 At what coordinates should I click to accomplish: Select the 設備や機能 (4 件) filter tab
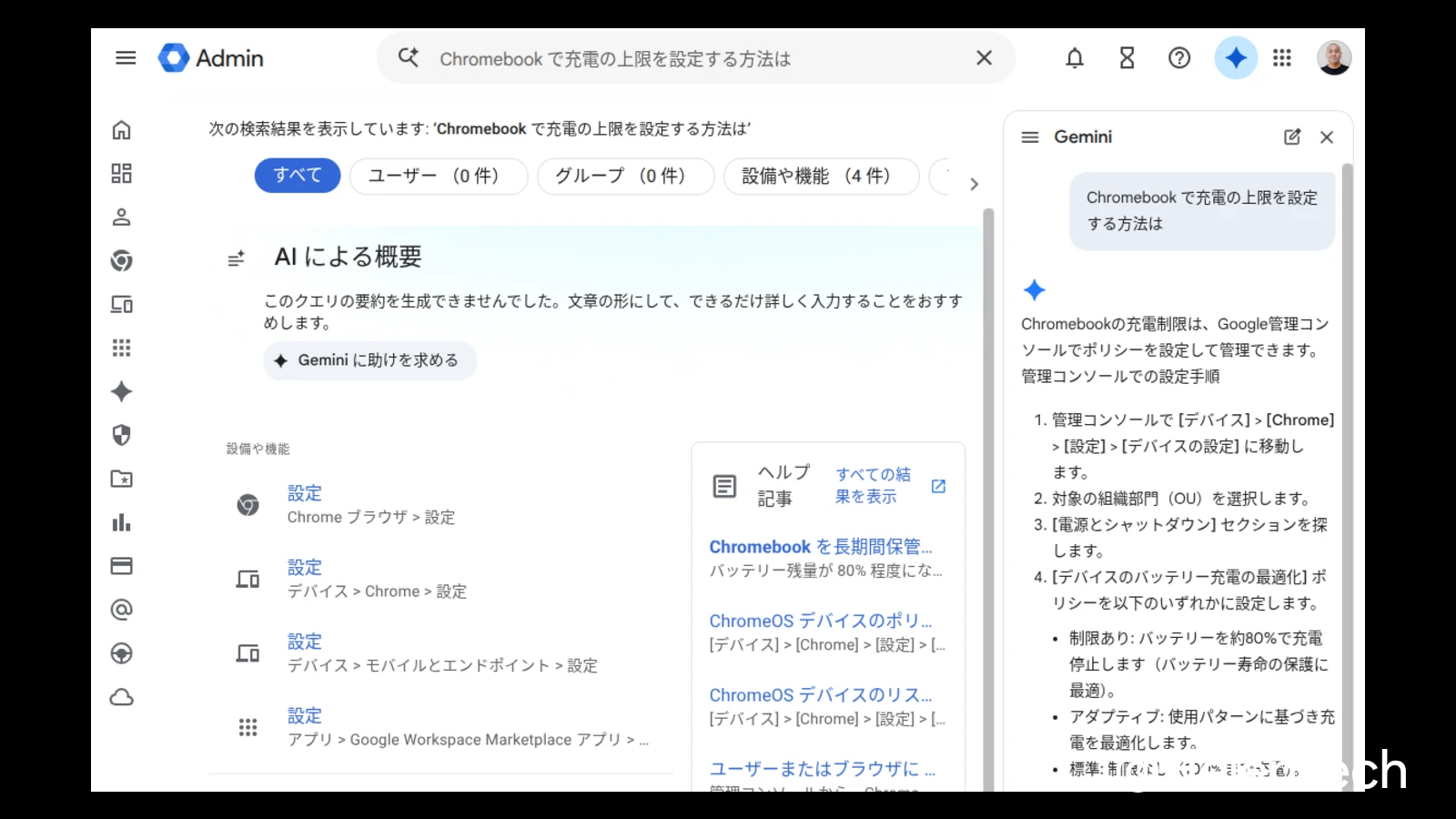[821, 176]
